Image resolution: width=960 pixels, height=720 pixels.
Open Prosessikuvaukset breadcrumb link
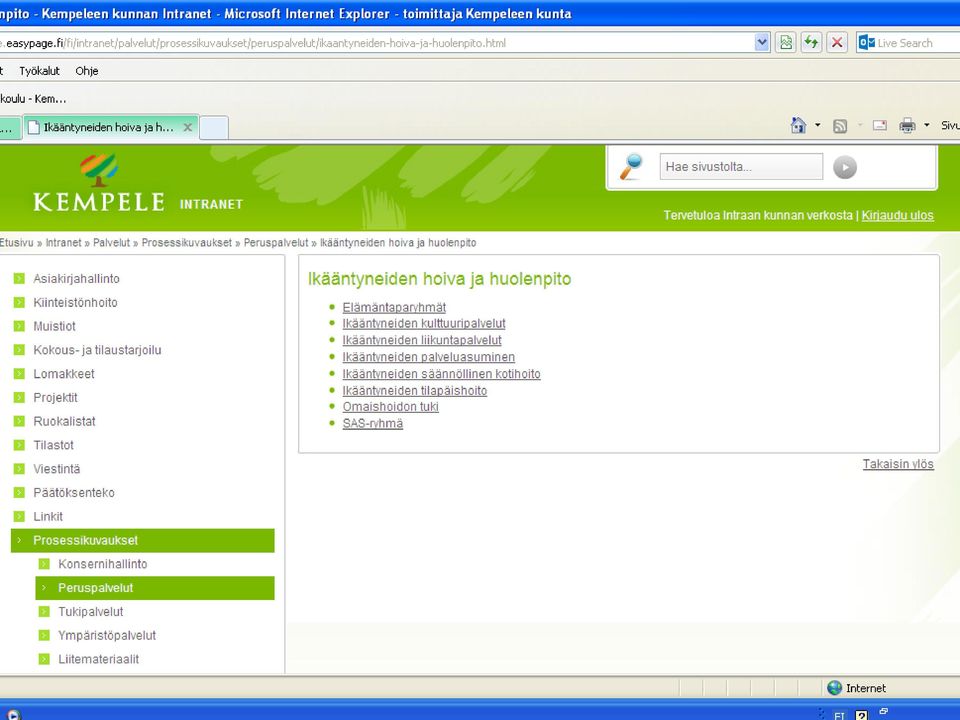point(187,242)
